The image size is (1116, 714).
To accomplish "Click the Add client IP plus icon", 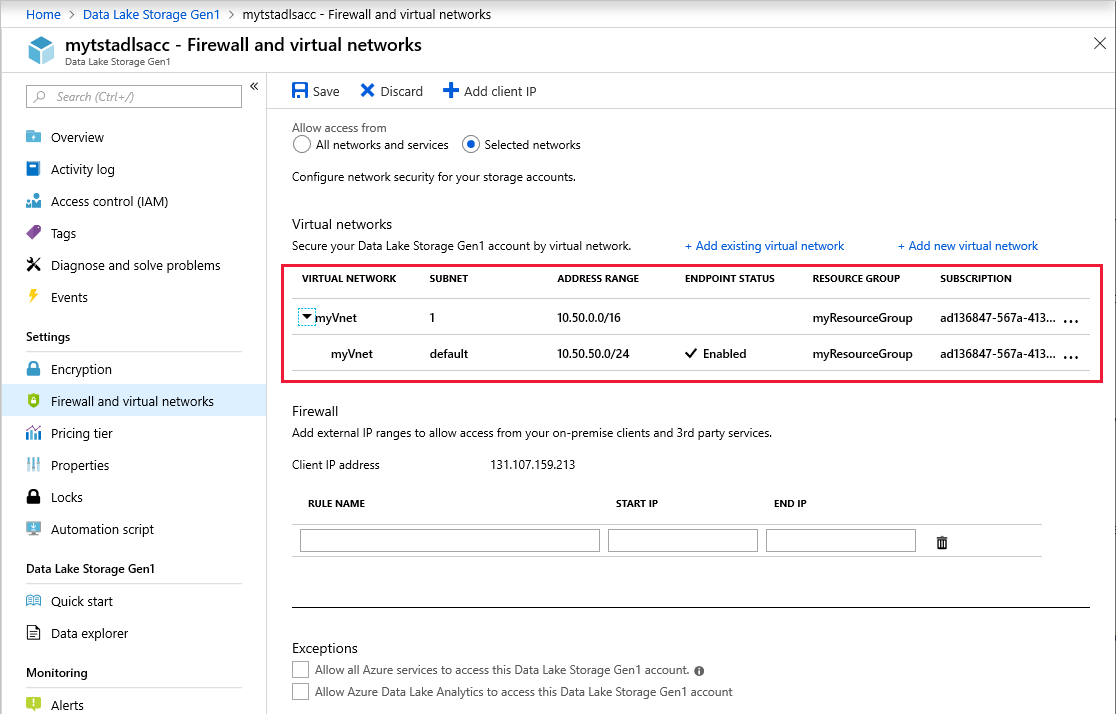I will (451, 90).
